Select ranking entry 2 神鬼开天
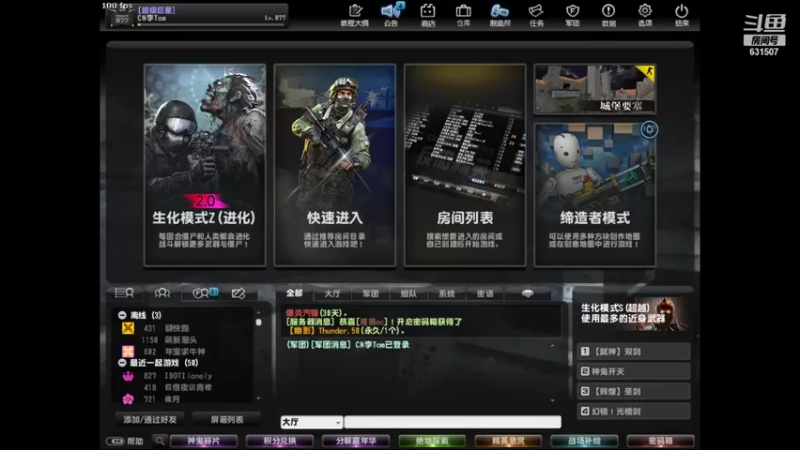 (x=634, y=371)
